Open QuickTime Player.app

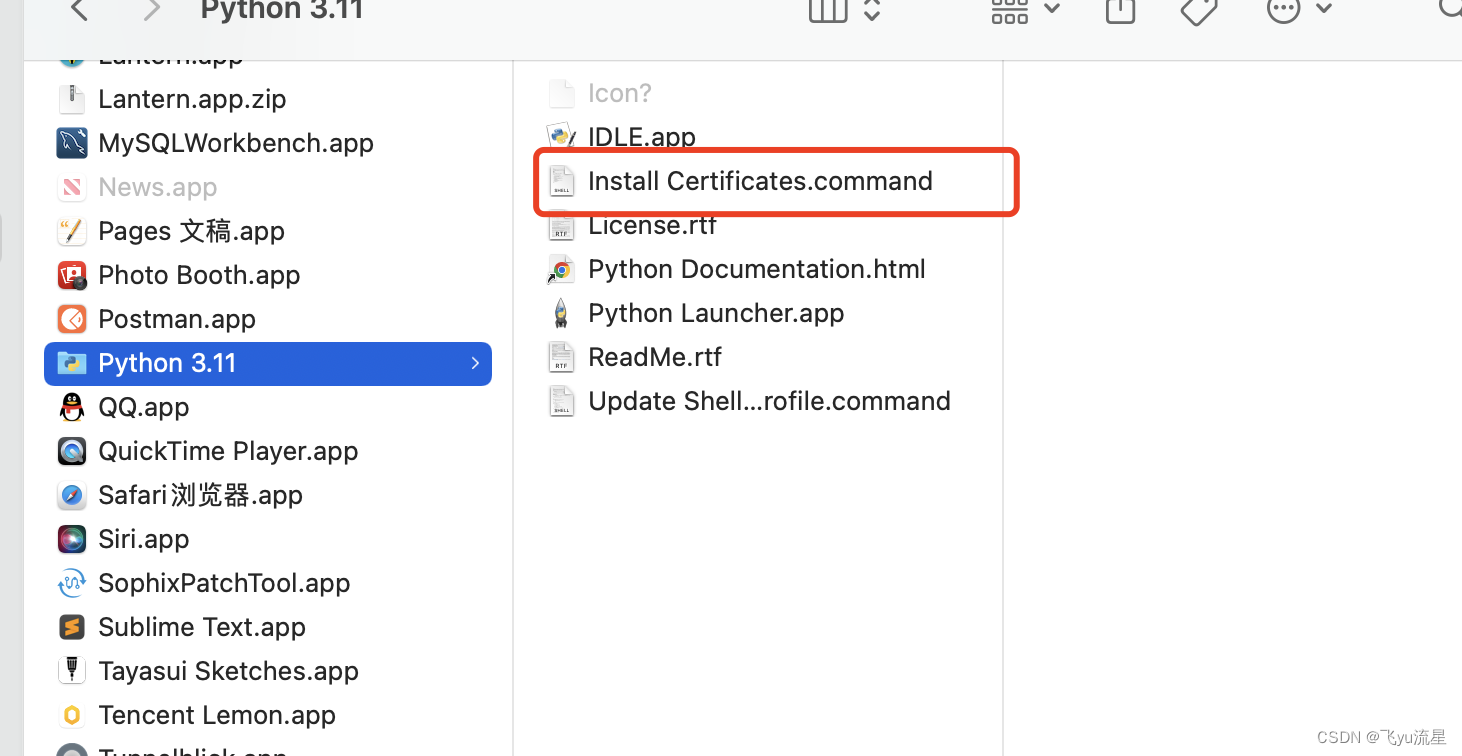[x=228, y=451]
